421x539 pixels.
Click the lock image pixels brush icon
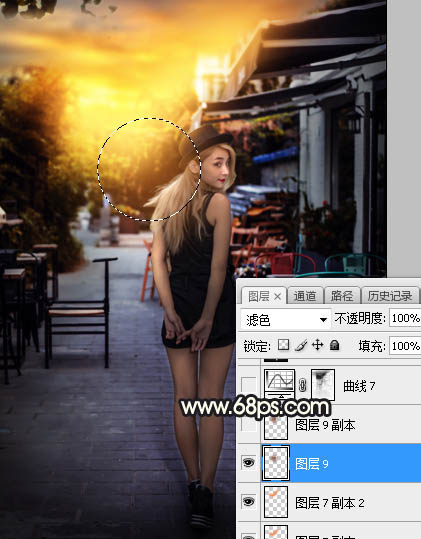pos(301,345)
